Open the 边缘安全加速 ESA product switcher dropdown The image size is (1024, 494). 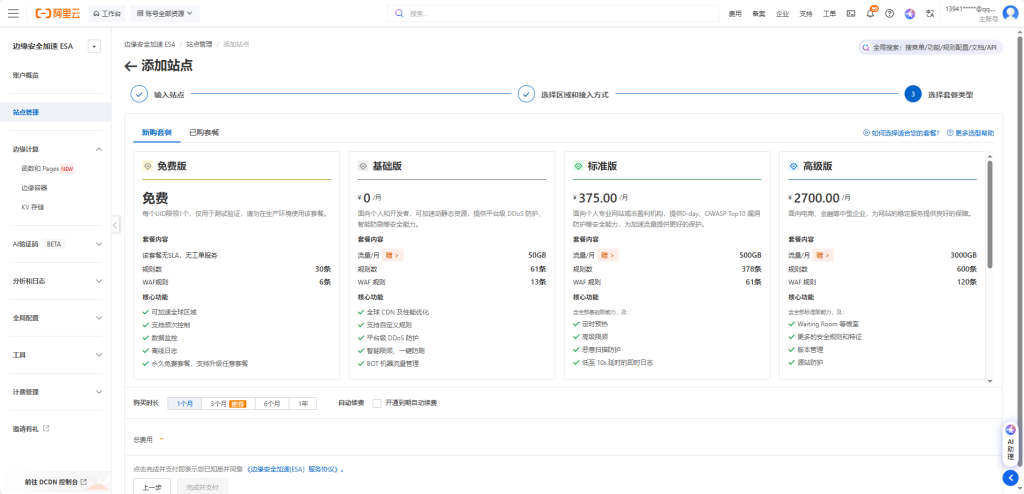coord(94,46)
